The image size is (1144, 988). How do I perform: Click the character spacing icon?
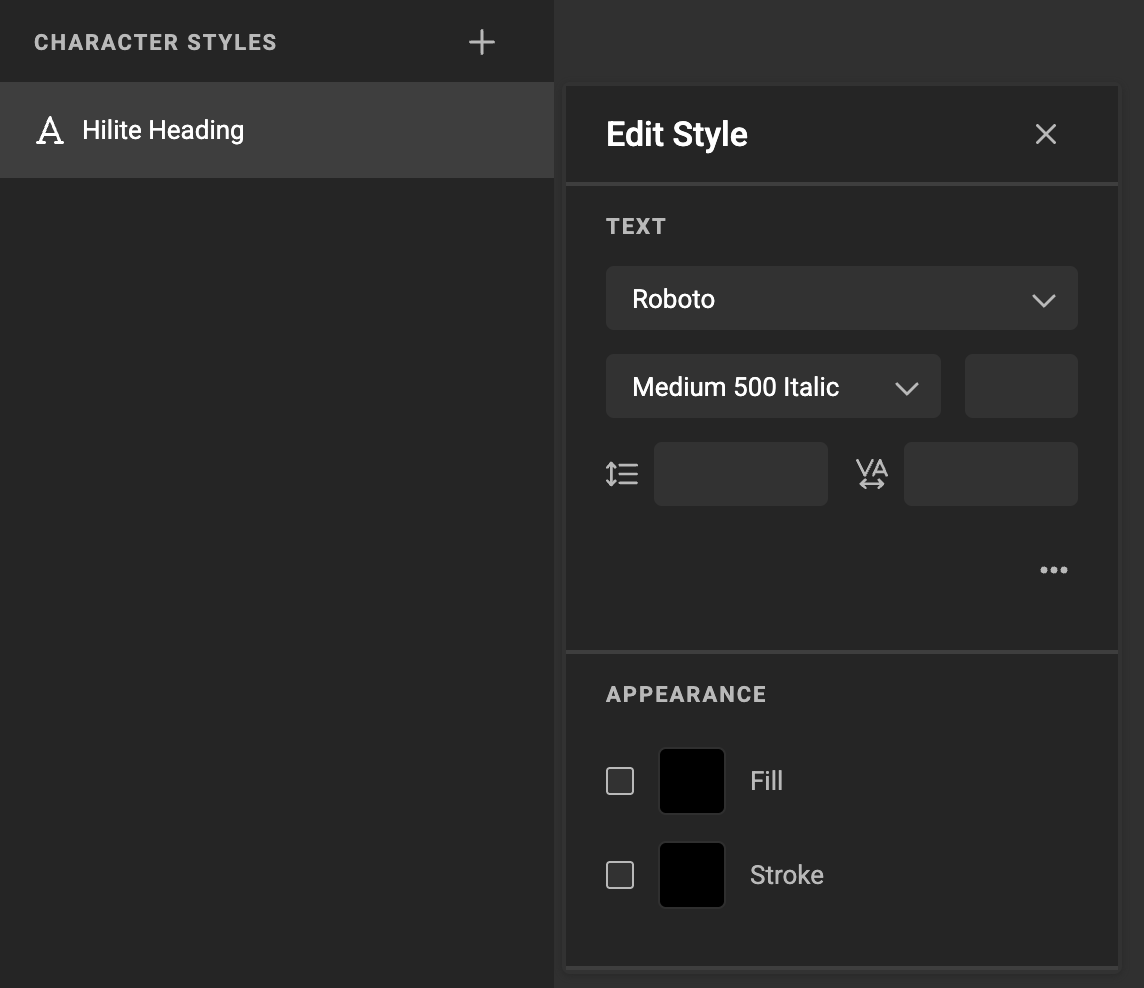[x=871, y=473]
